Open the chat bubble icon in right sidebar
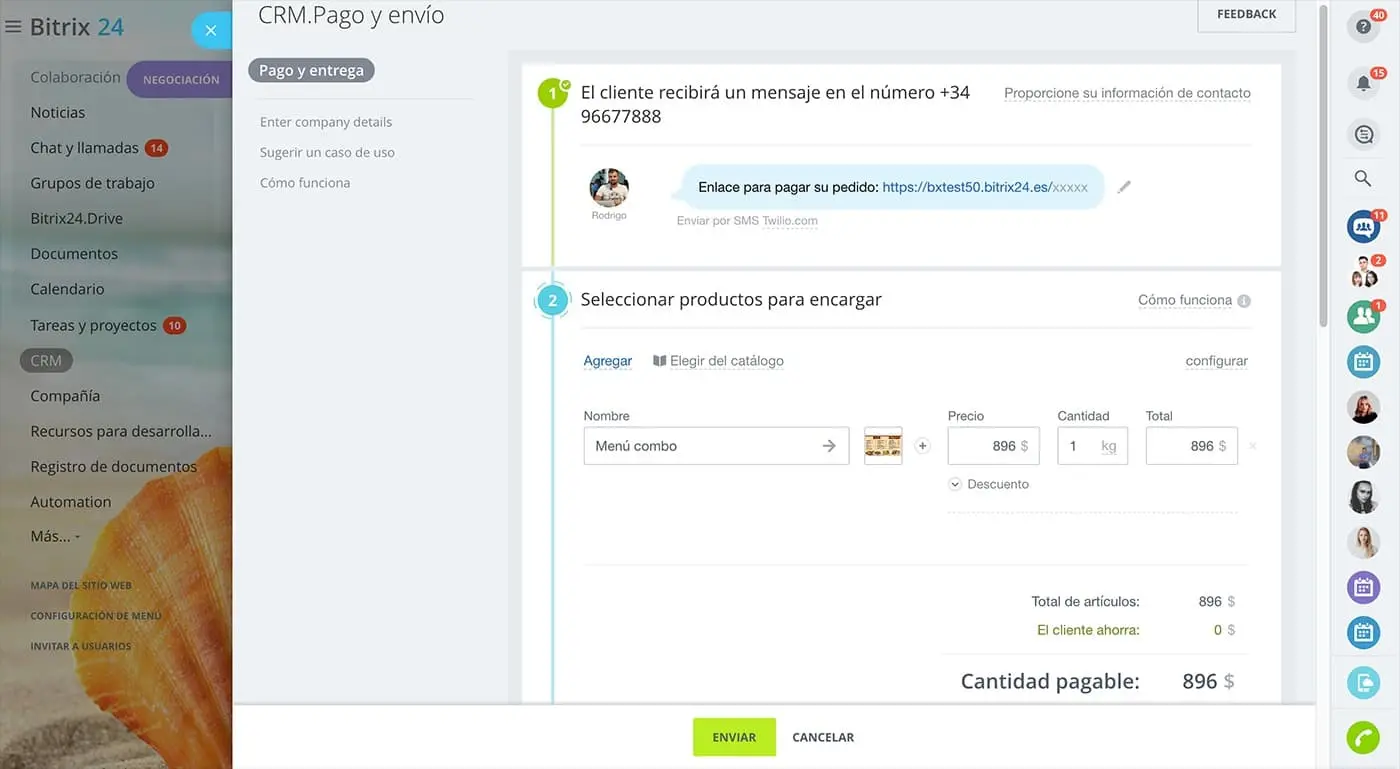 [x=1362, y=134]
